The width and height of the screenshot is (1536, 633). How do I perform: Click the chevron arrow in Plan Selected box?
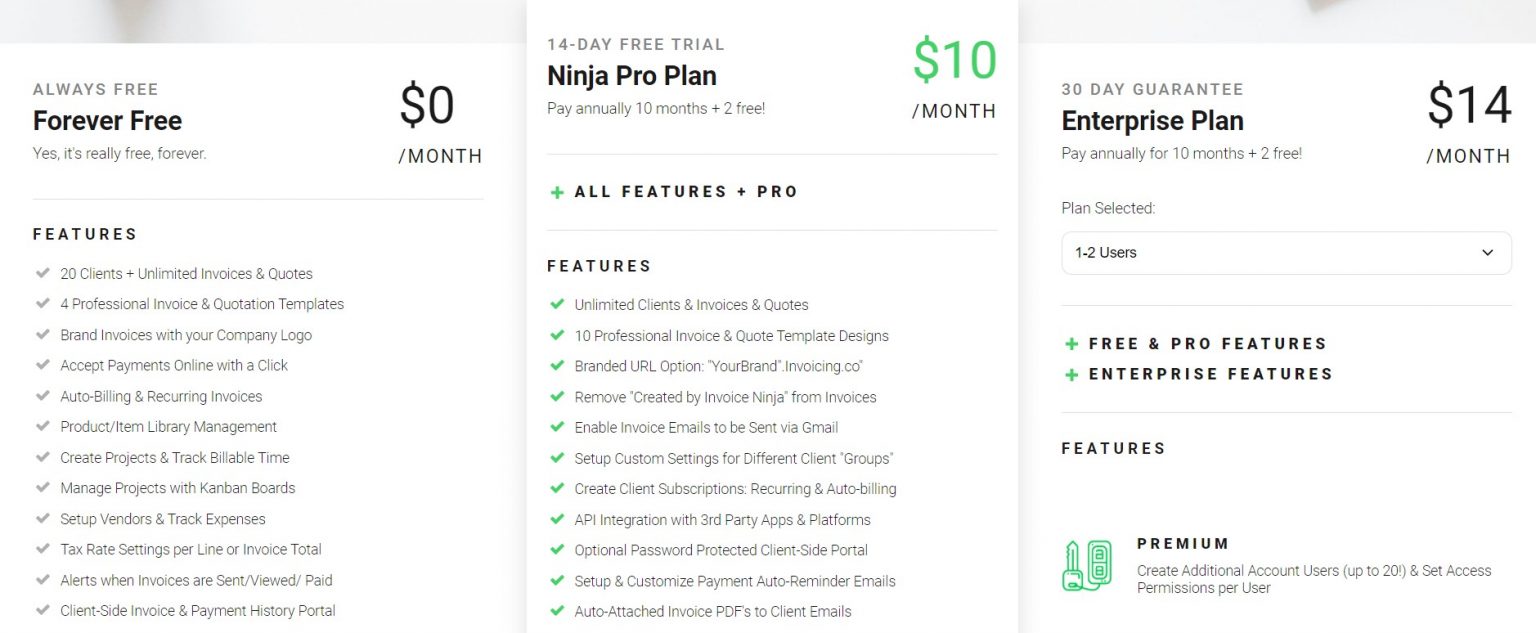tap(1487, 253)
